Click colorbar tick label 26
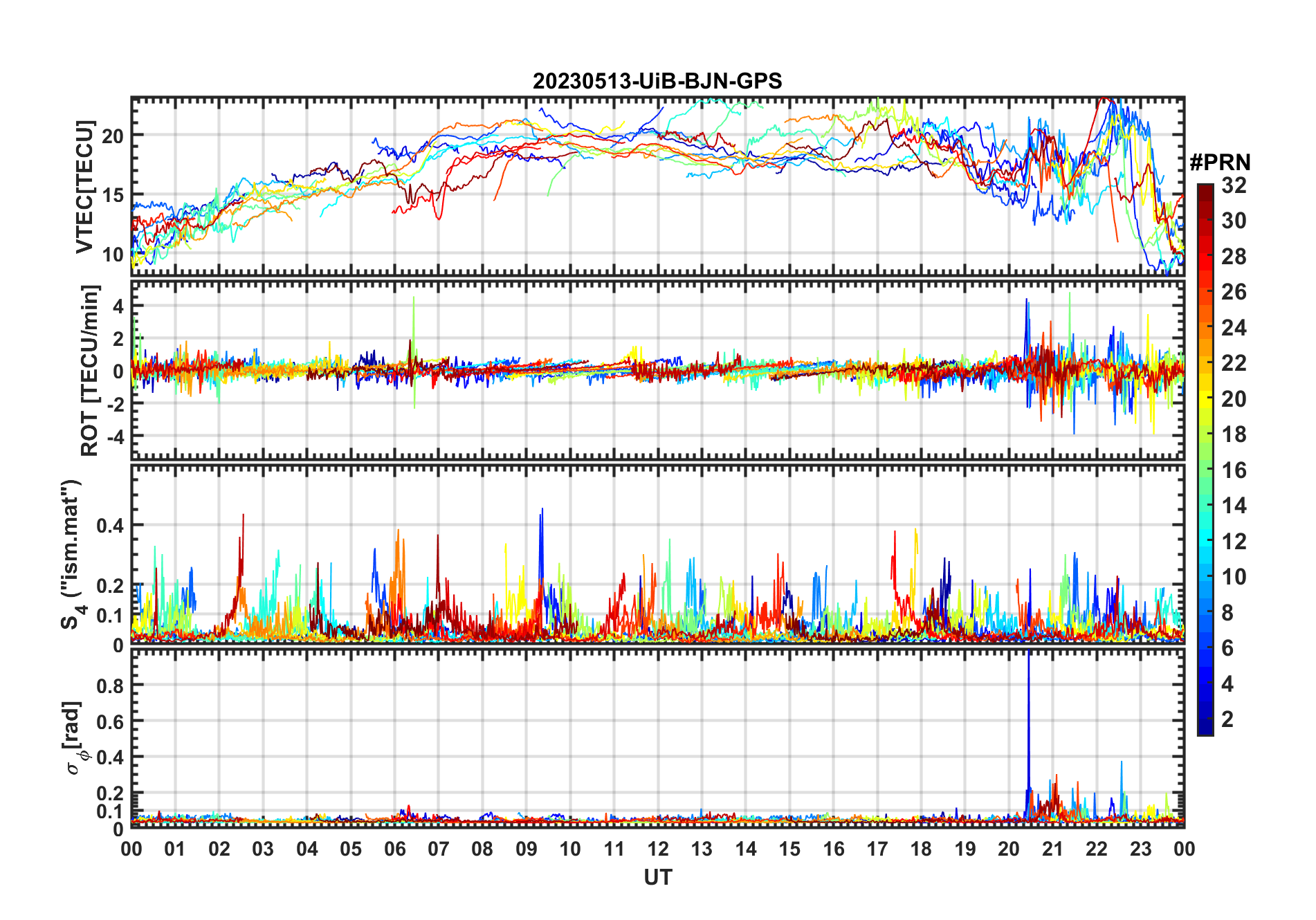1316x920 pixels. tap(1234, 292)
